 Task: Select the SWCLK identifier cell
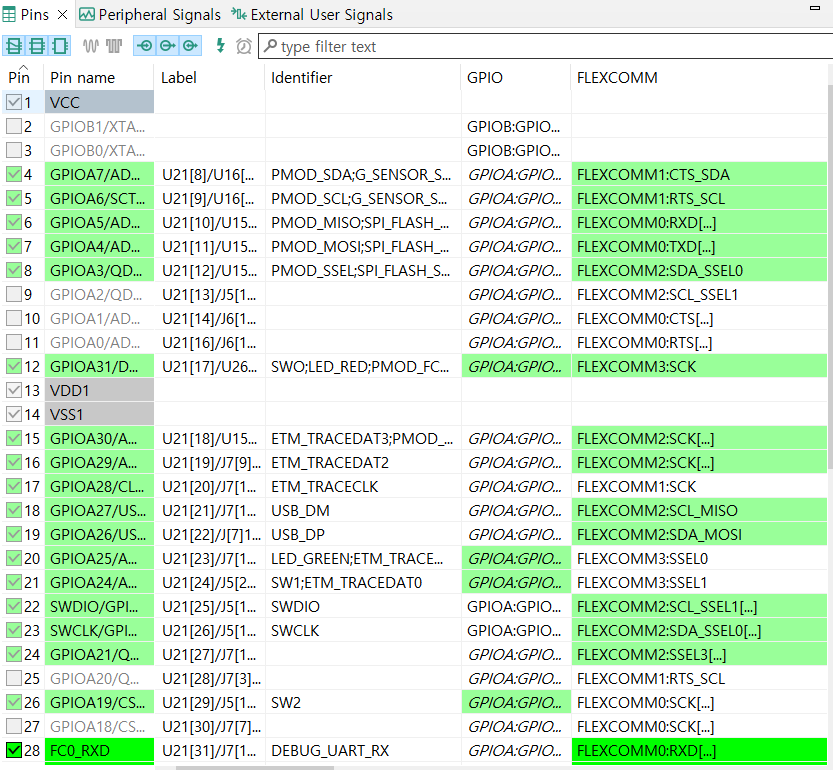coord(363,630)
